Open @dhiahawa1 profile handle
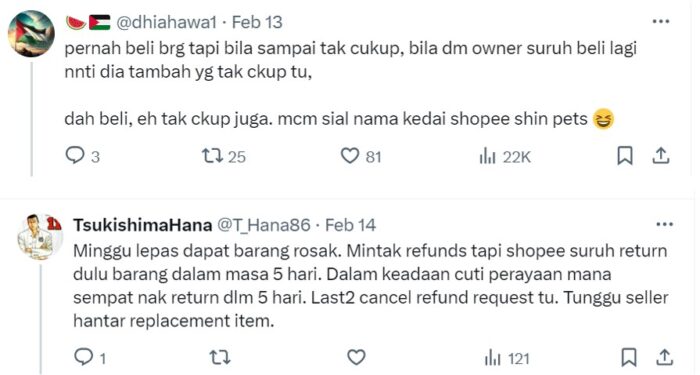The image size is (700, 375). coord(167,22)
